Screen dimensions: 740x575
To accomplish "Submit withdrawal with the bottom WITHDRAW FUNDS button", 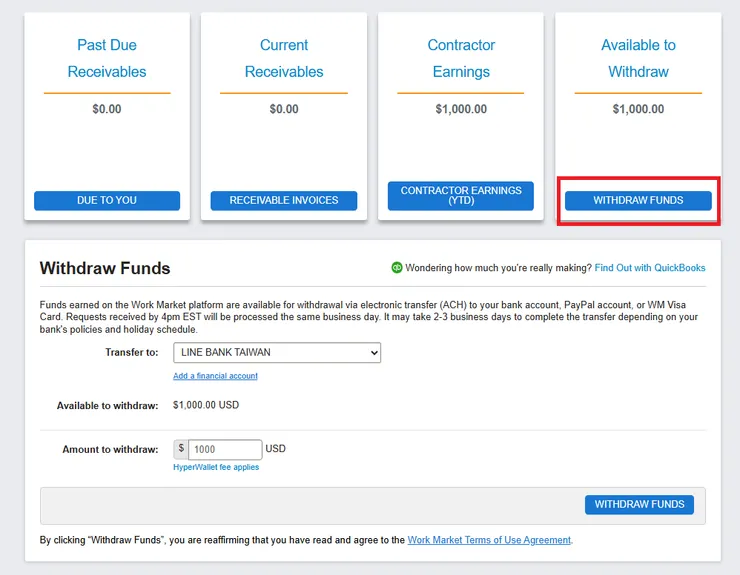I will tap(639, 504).
